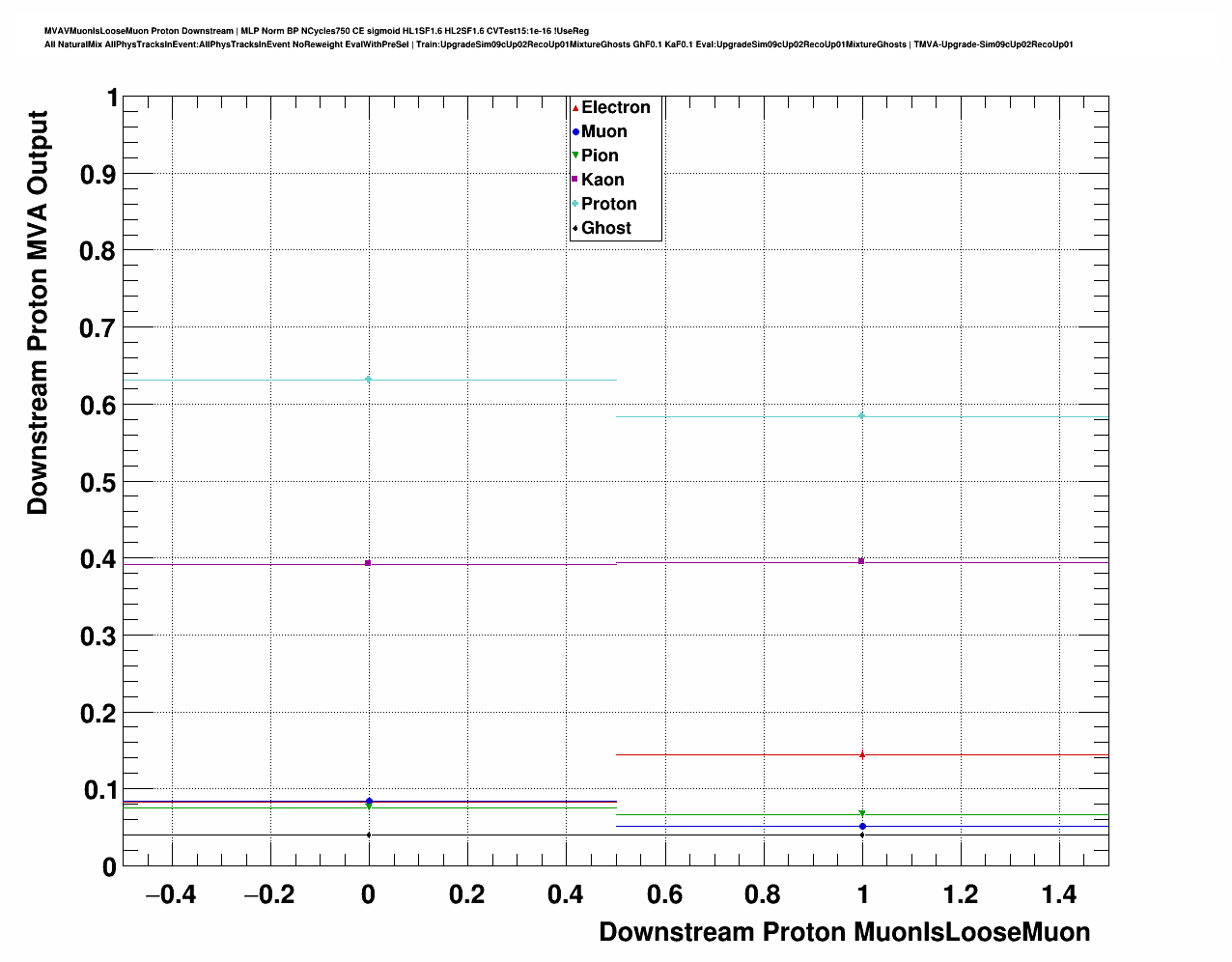Screen dimensions: 1232x962
Task: Click the x-axis title 'Downstream Proton MuonIsLooseMuon'
Action: pyautogui.click(x=845, y=932)
